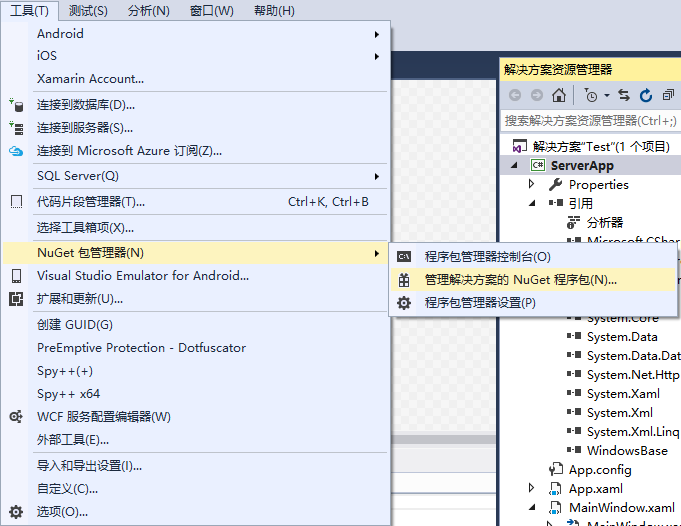Open the 帮助(H) menu
The height and width of the screenshot is (526, 681).
point(274,10)
